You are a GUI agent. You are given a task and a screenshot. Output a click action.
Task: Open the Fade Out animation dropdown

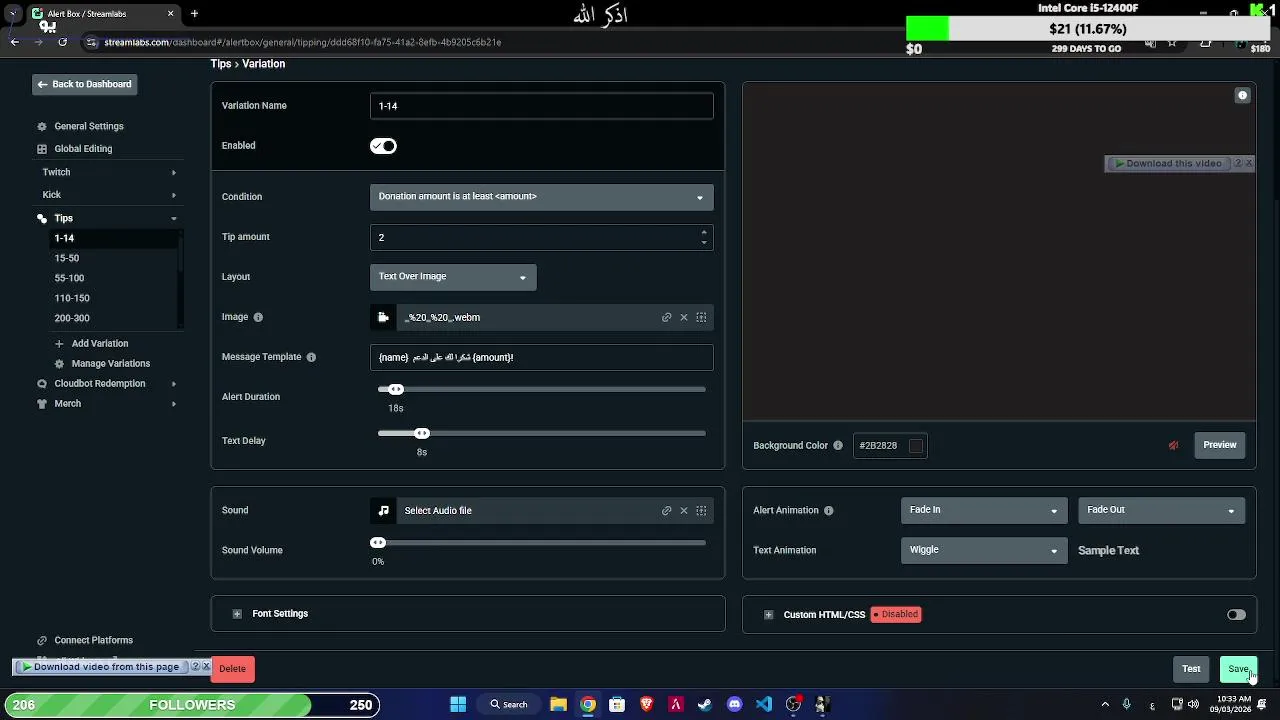[x=1161, y=510]
